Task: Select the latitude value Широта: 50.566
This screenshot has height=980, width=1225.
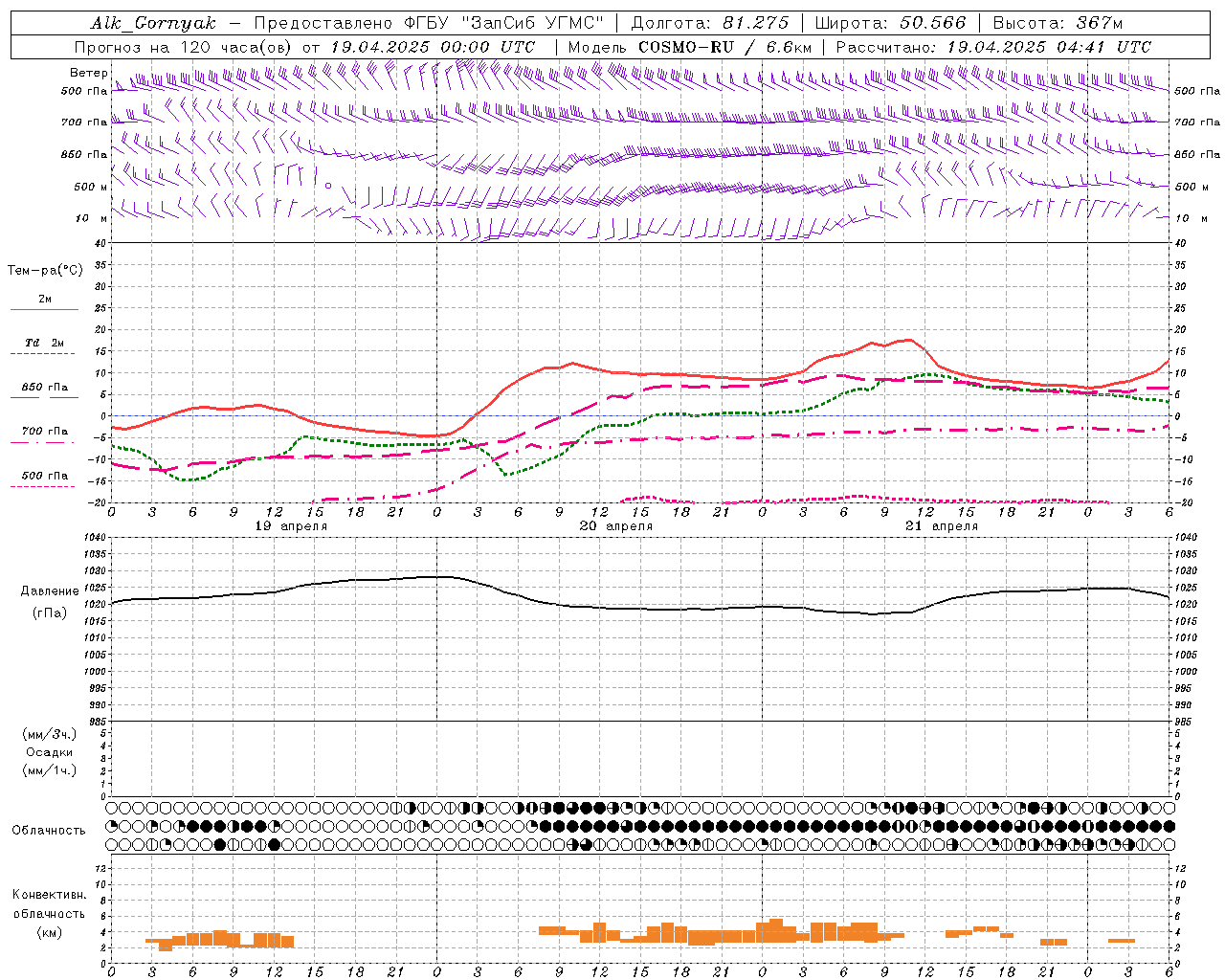Action: (x=890, y=23)
